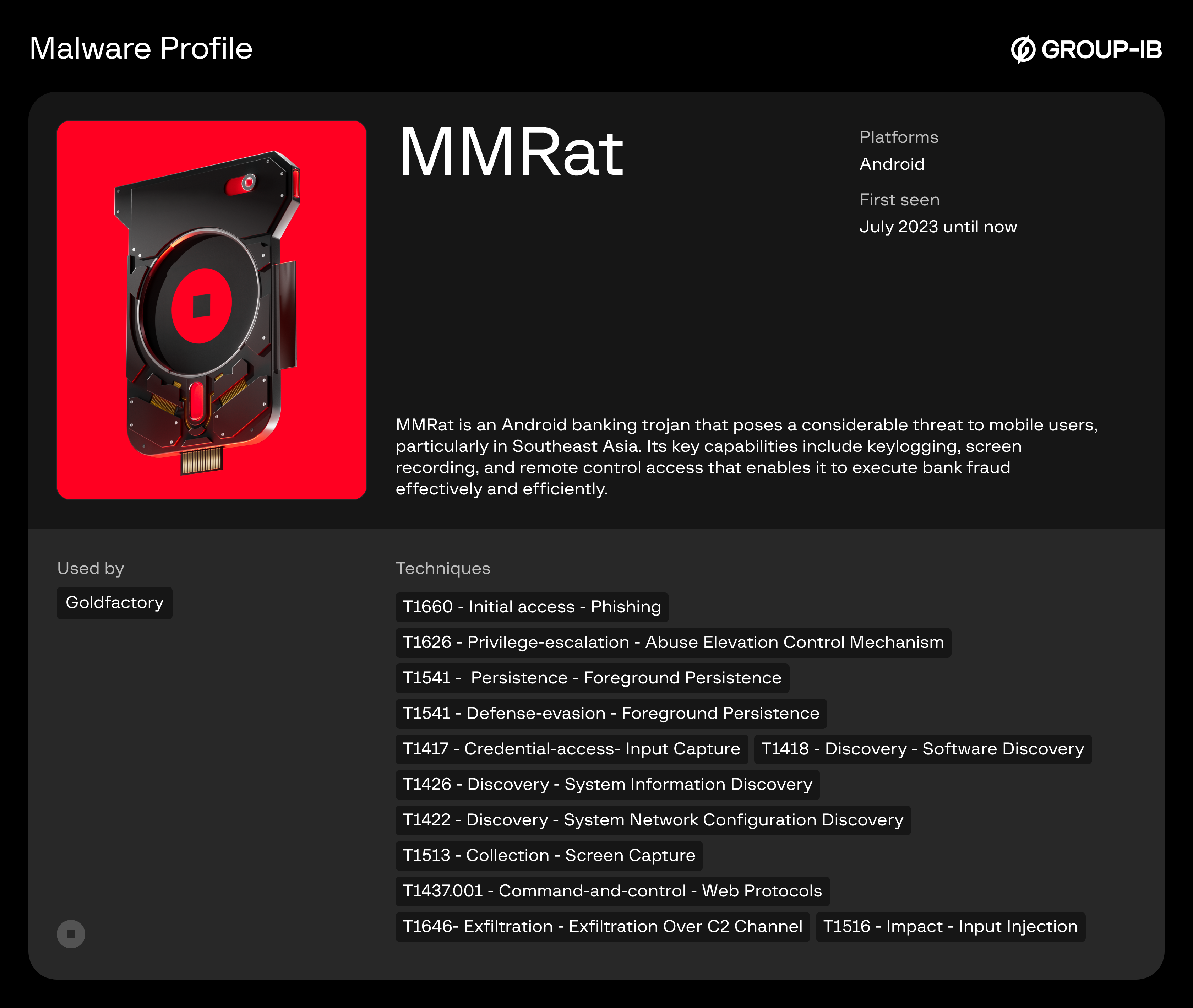Open the Goldfactory threat actor tag
1193x1008 pixels.
click(x=114, y=602)
